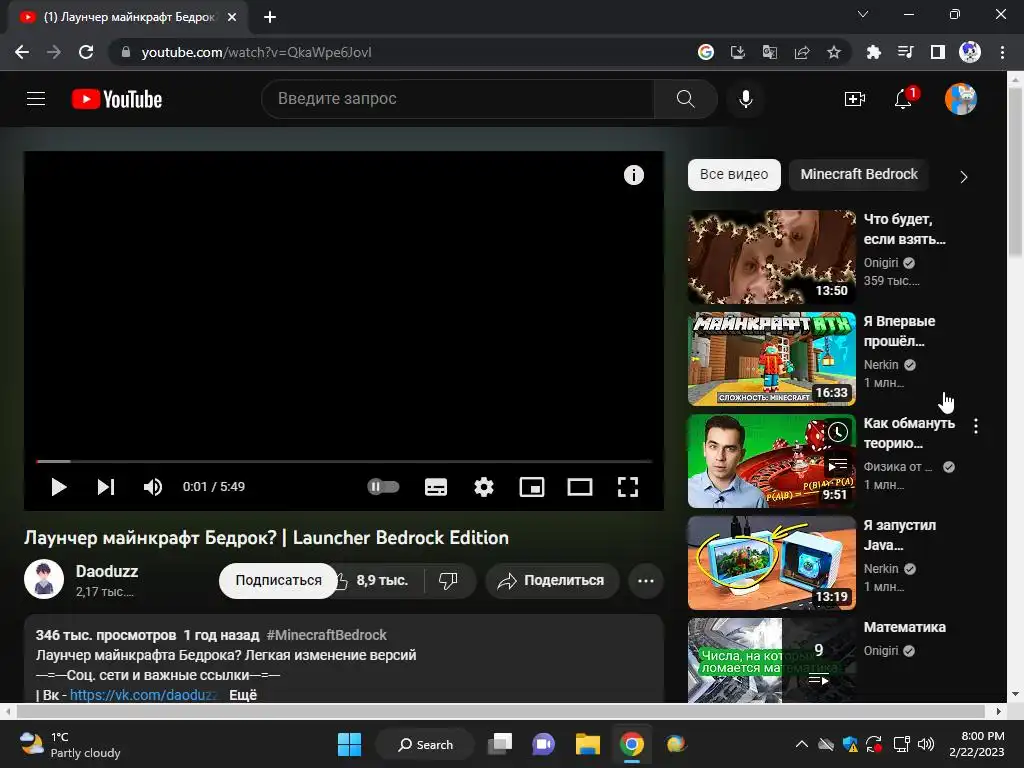Open weather widget Partly cloudy
Image resolution: width=1024 pixels, height=768 pixels.
(x=71, y=744)
